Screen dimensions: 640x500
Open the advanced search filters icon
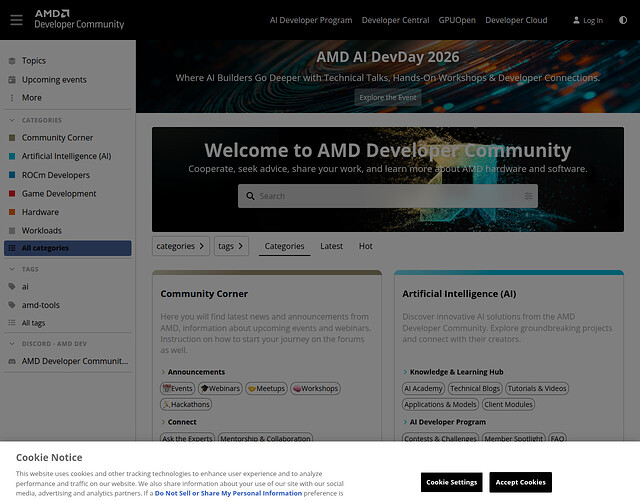coord(528,196)
